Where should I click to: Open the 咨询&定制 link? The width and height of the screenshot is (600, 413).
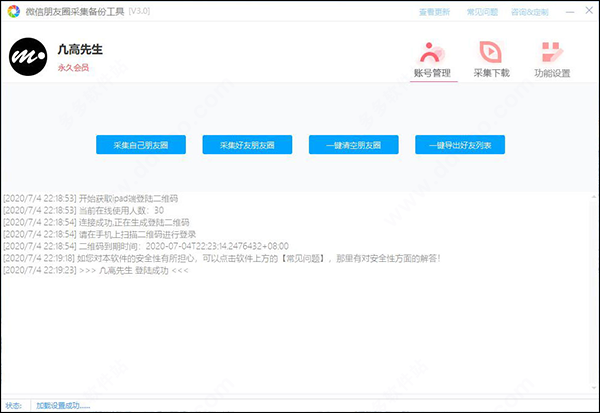pos(530,12)
